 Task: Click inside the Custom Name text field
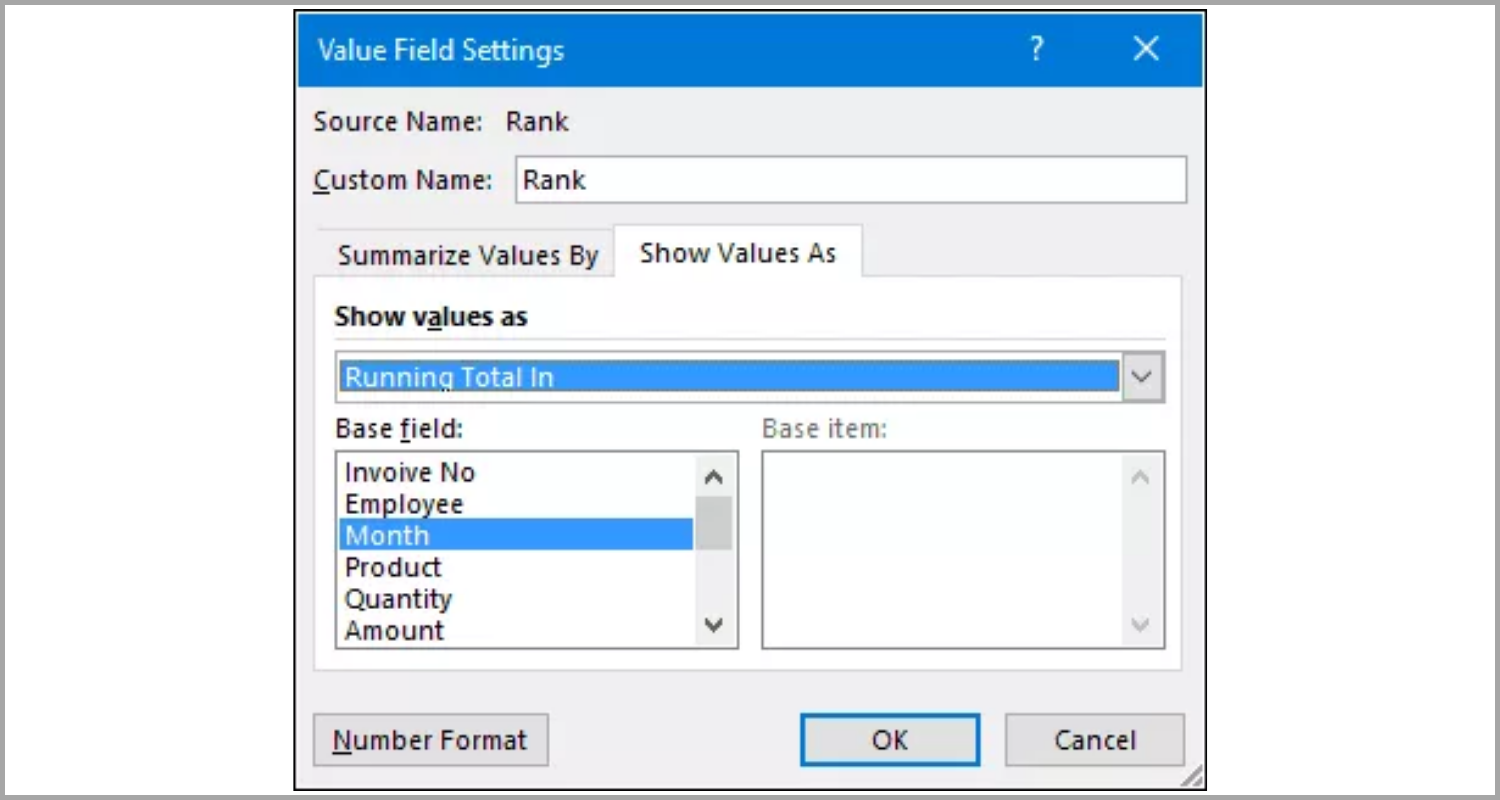850,180
